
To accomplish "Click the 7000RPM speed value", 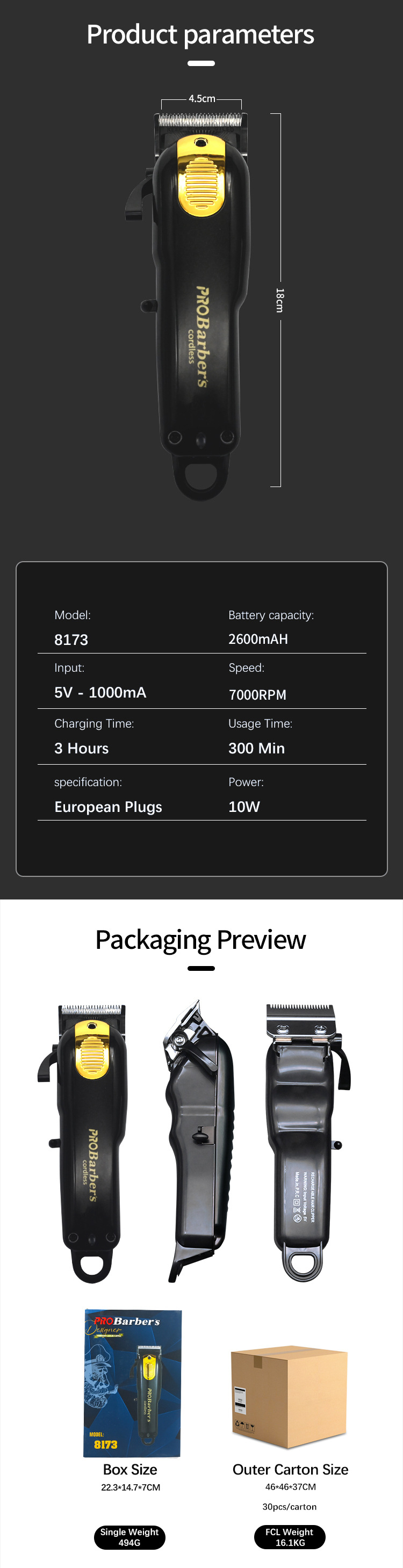I will (257, 694).
